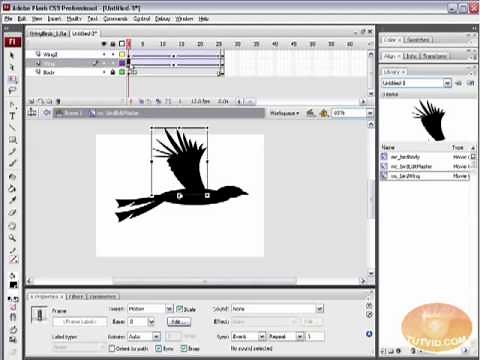Image resolution: width=480 pixels, height=360 pixels.
Task: Open the Ease value dropdown arrow
Action: point(152,322)
